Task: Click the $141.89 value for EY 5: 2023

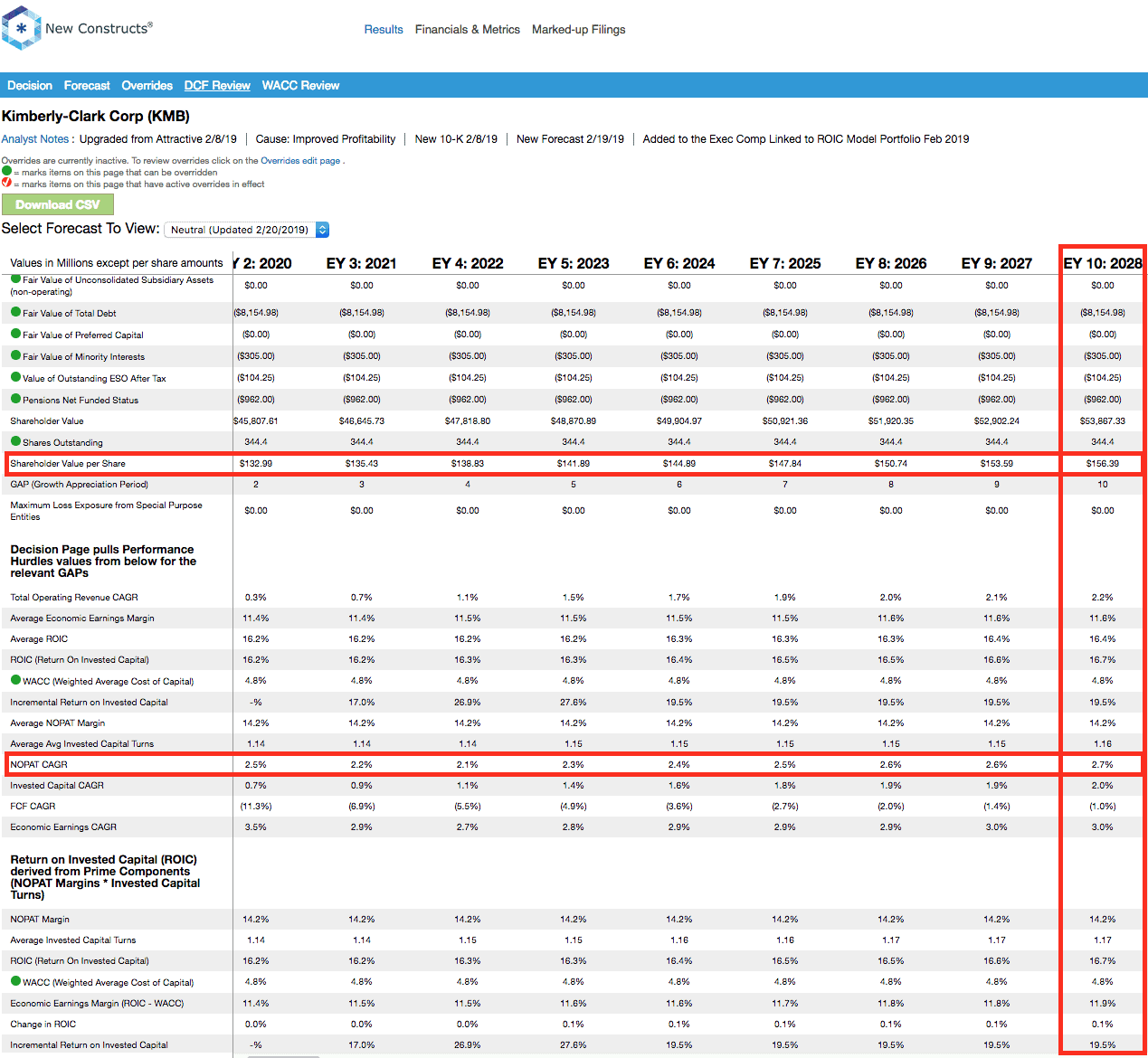Action: 574,464
